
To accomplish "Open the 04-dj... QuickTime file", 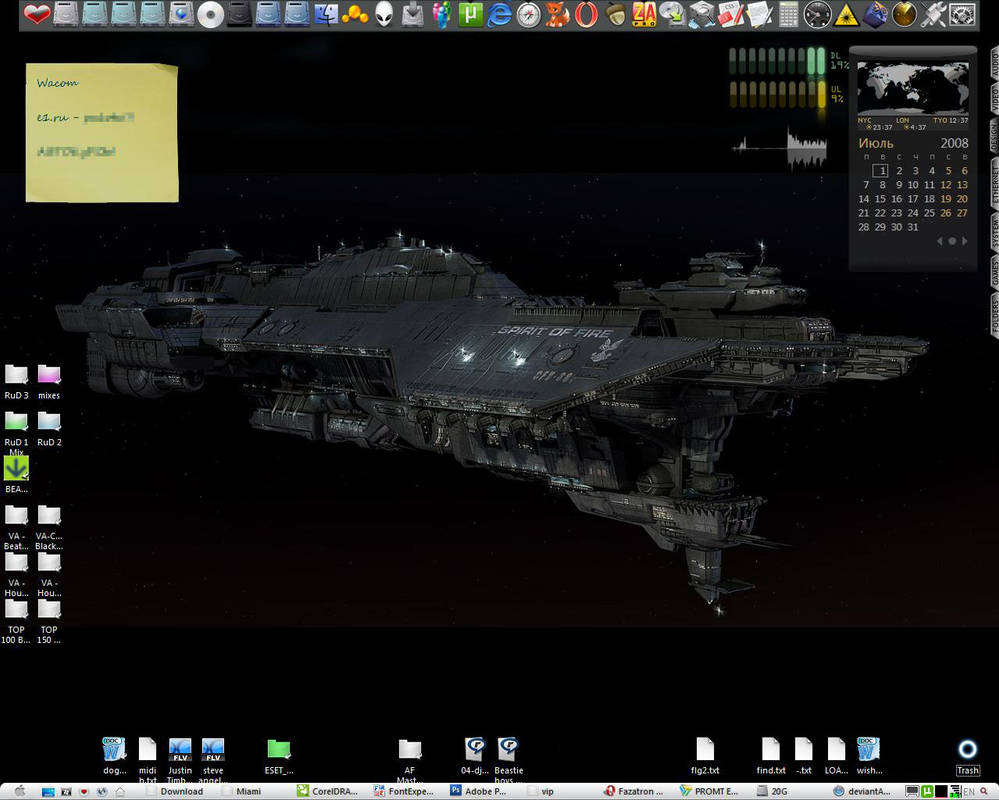I will pyautogui.click(x=475, y=756).
